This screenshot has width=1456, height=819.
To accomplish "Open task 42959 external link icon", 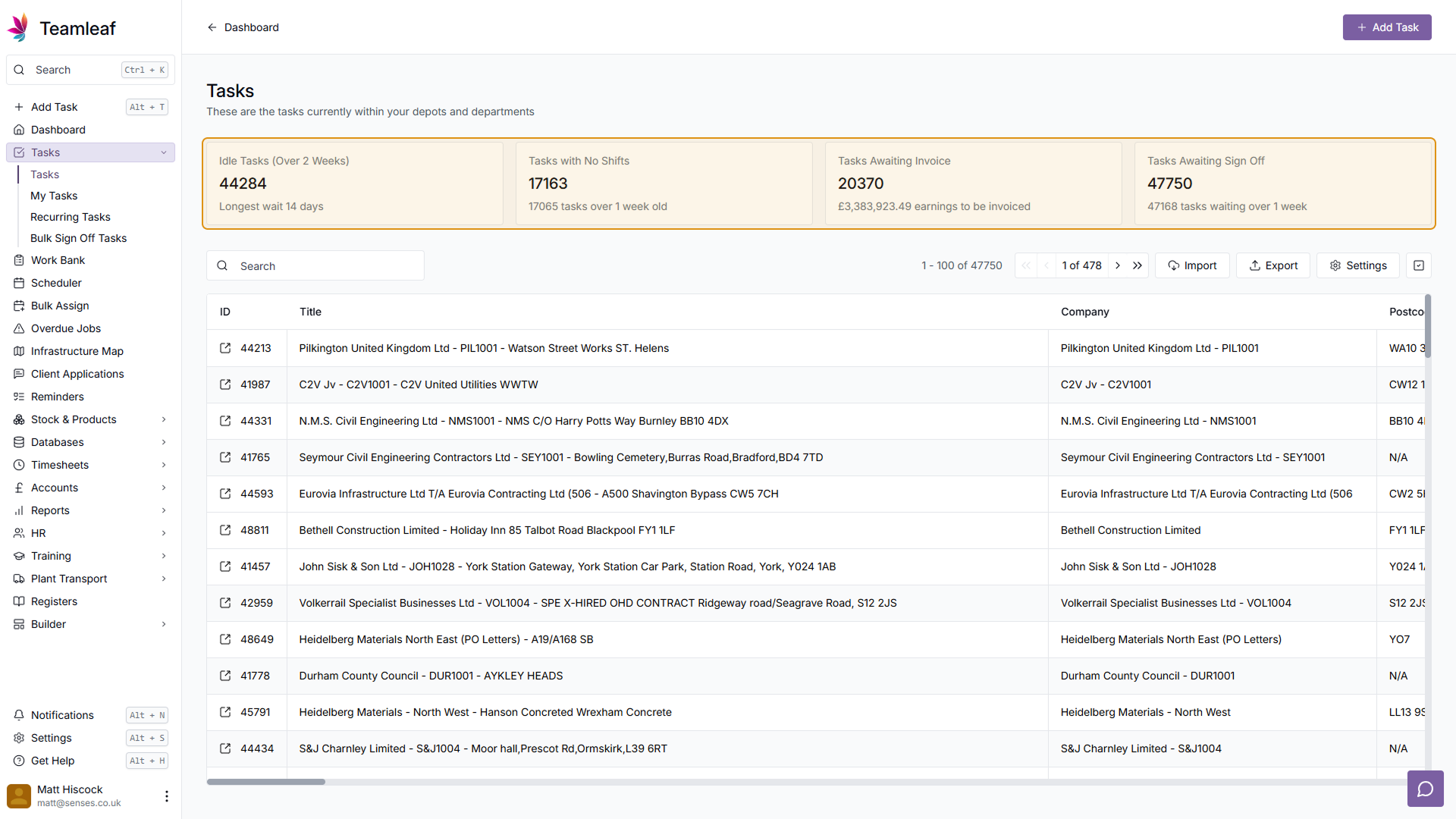I will [225, 603].
